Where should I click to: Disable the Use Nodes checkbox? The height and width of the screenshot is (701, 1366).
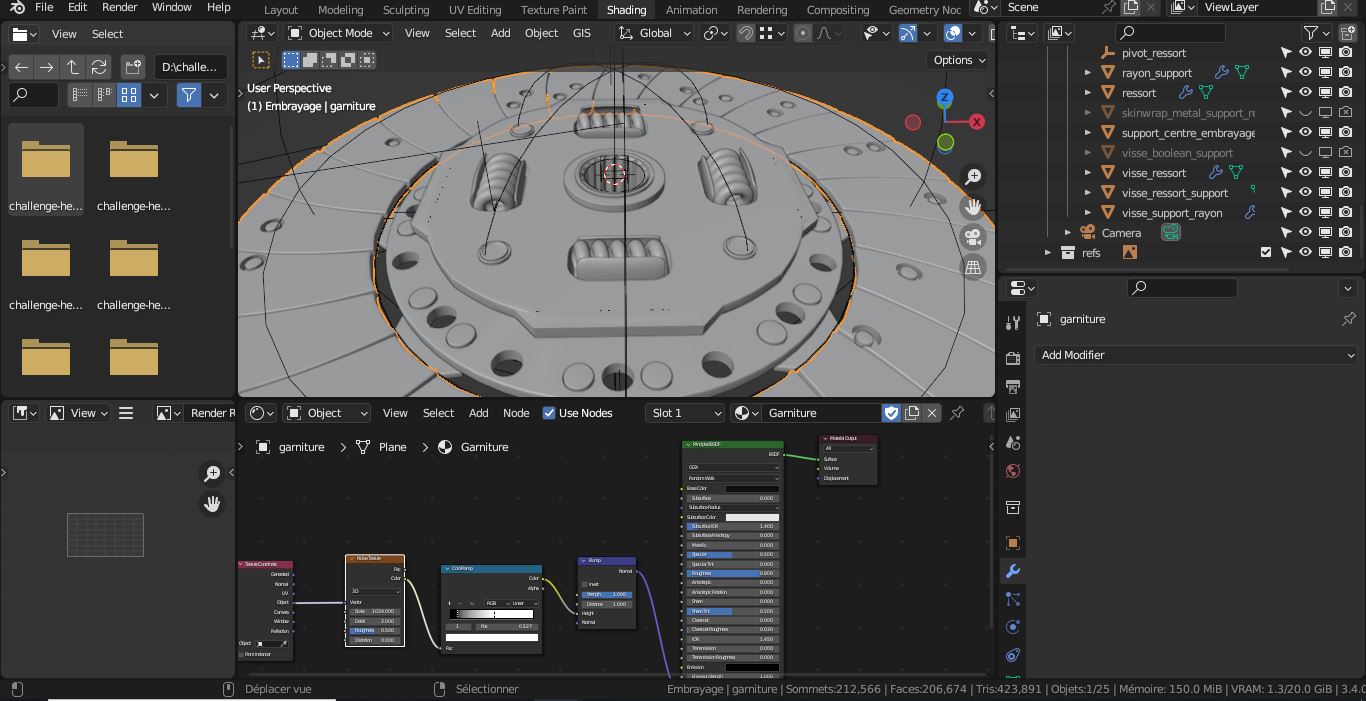pos(549,412)
